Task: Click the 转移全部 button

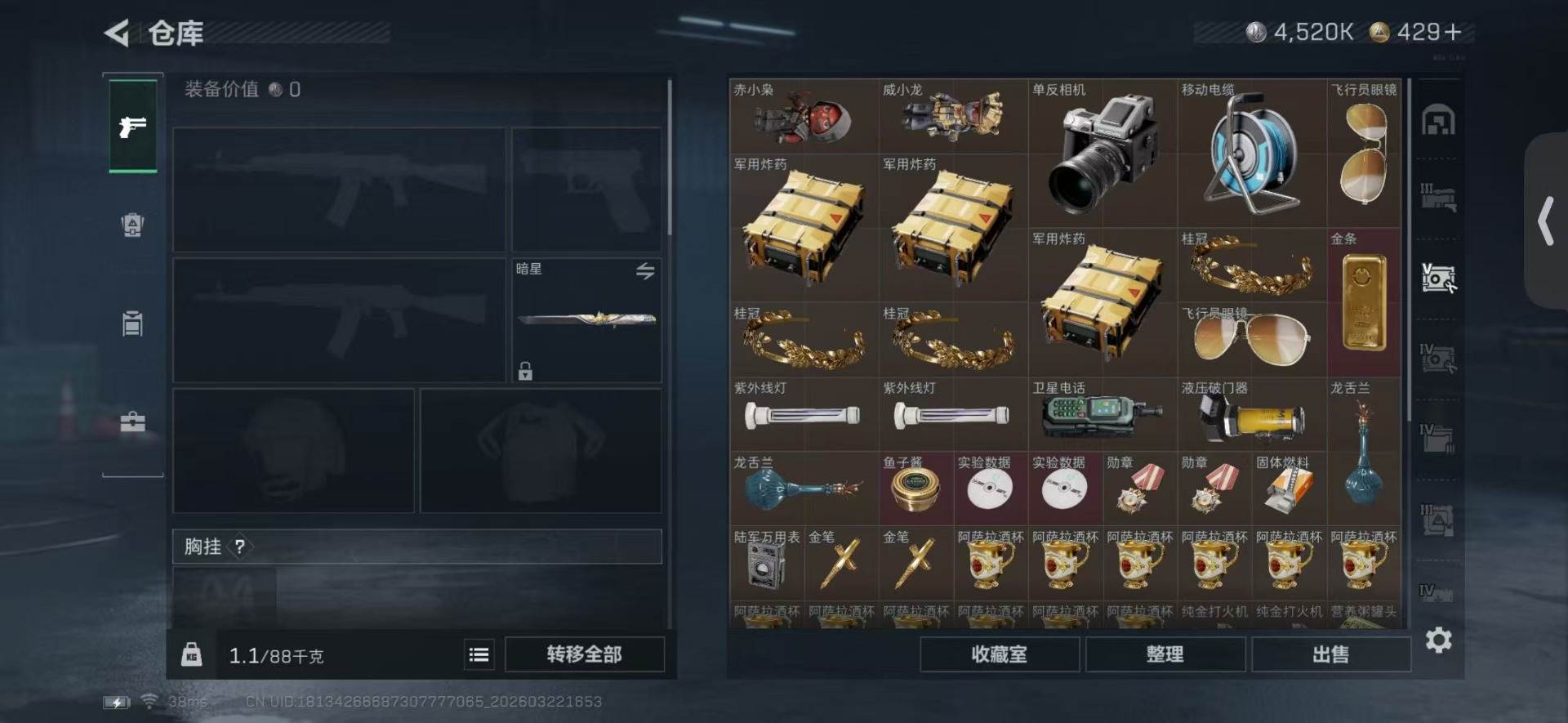Action: click(585, 654)
